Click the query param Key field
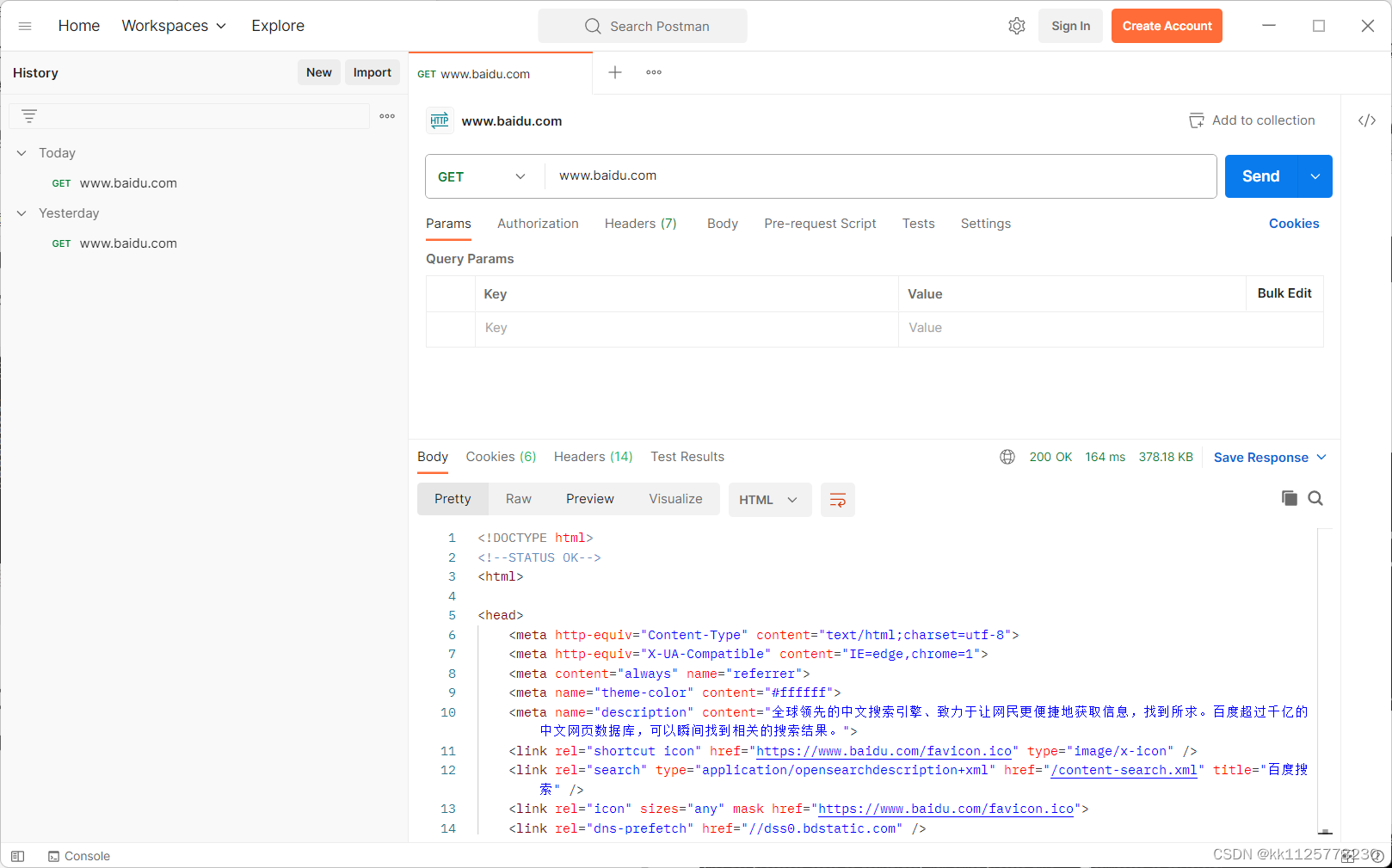 [687, 328]
